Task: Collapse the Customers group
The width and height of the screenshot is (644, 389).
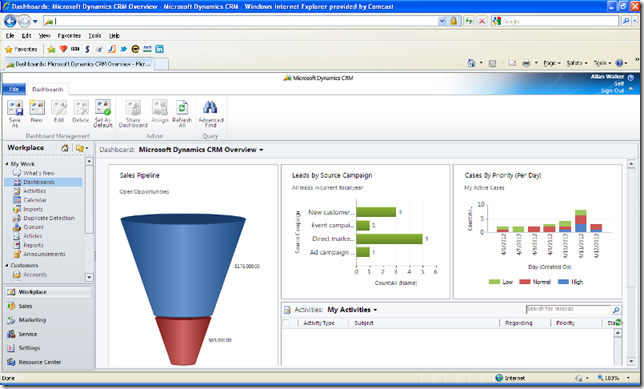Action: point(7,265)
